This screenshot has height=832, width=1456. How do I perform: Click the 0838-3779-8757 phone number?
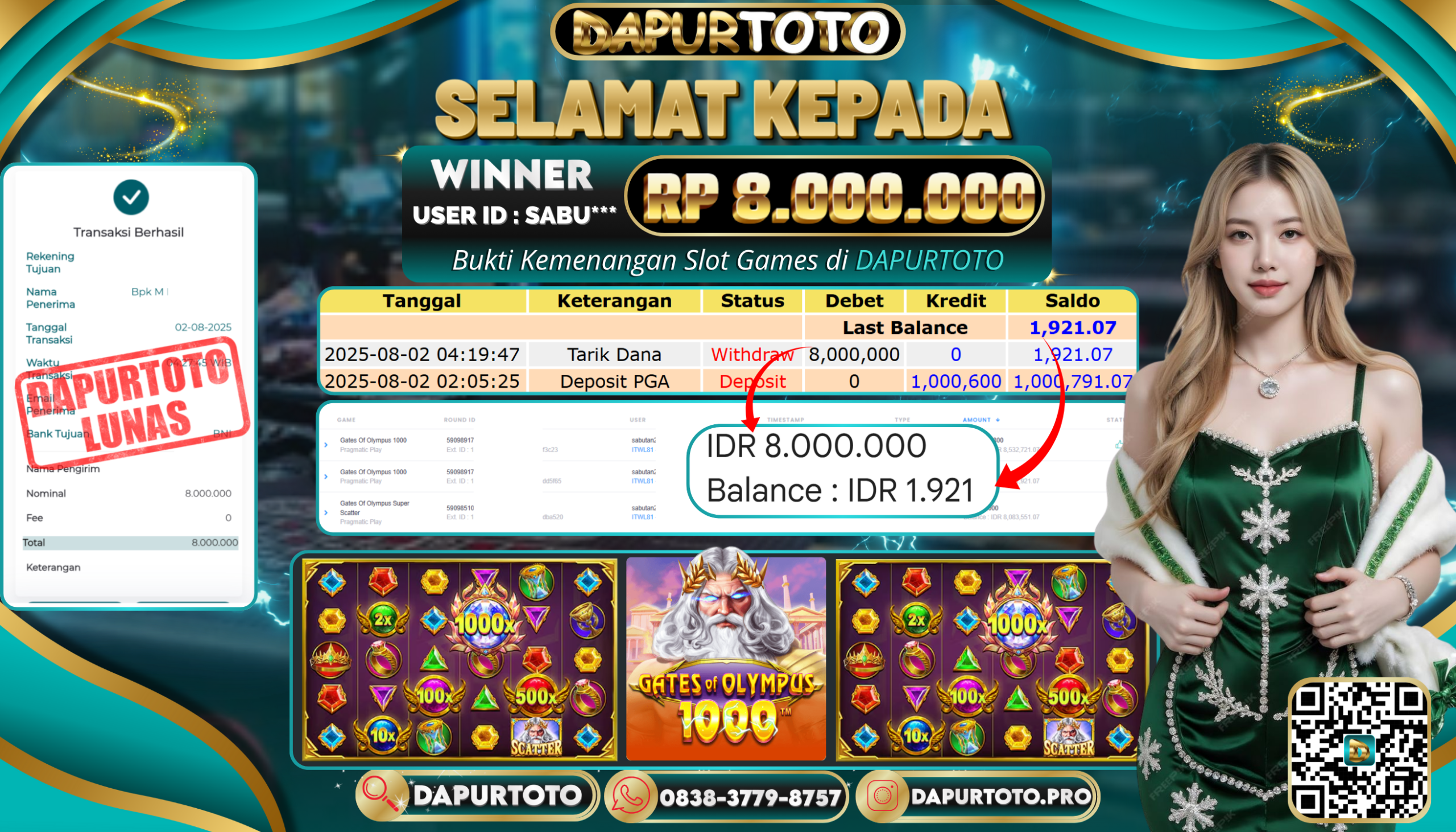click(x=750, y=797)
